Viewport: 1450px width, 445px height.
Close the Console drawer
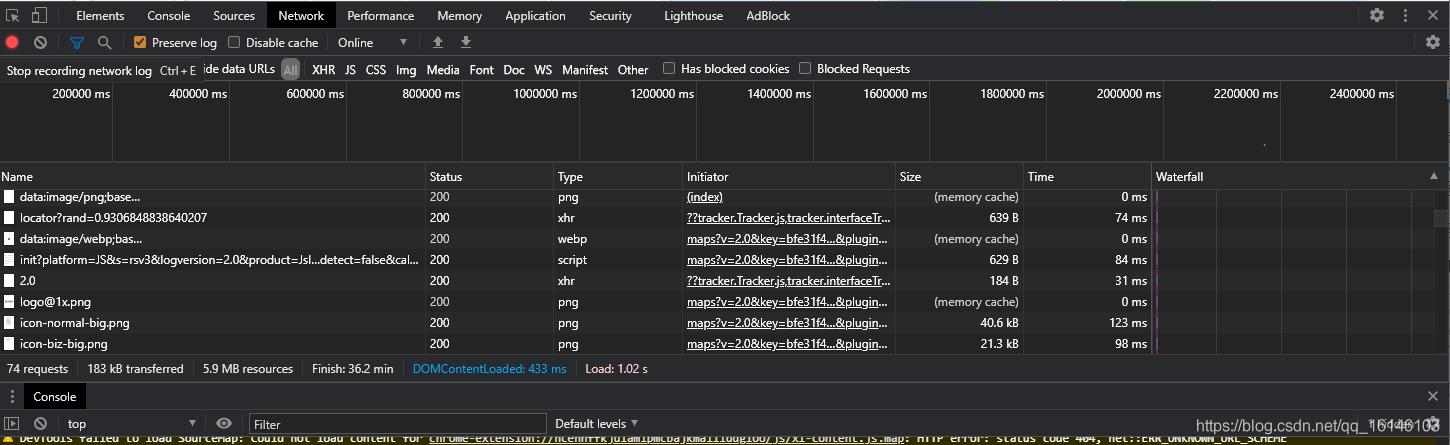click(1433, 397)
